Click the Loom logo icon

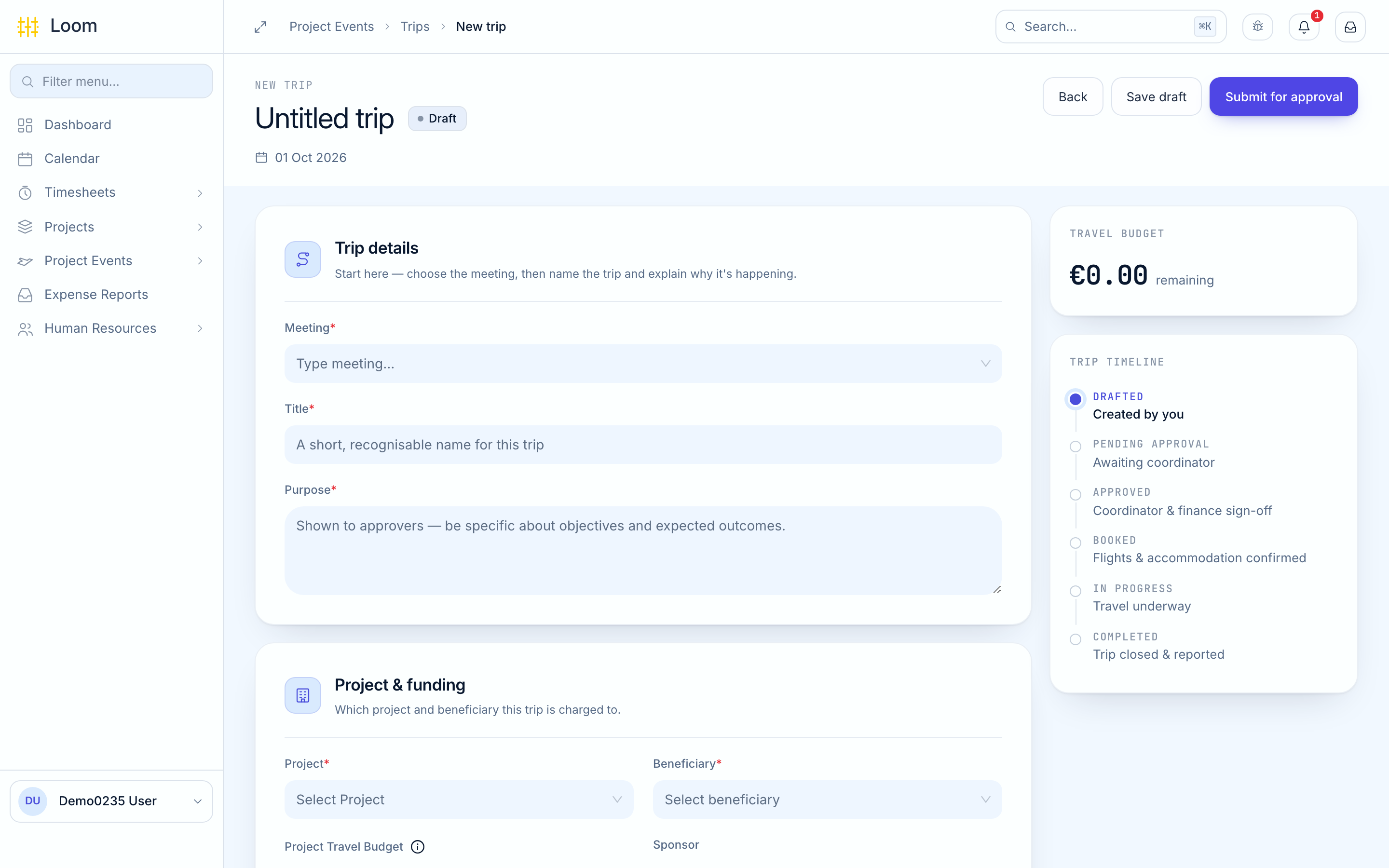pos(27,27)
